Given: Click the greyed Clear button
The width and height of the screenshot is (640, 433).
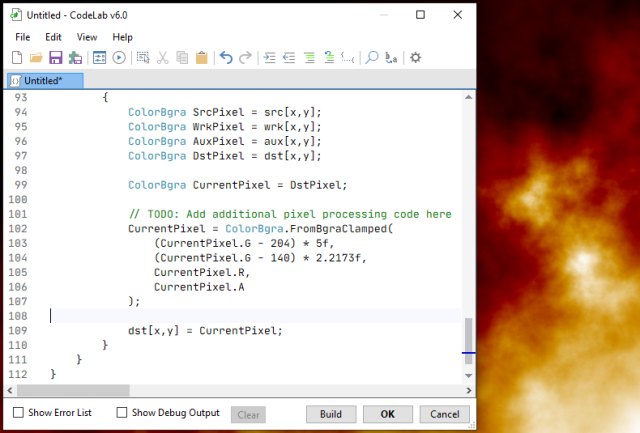Looking at the screenshot, I should tap(248, 415).
